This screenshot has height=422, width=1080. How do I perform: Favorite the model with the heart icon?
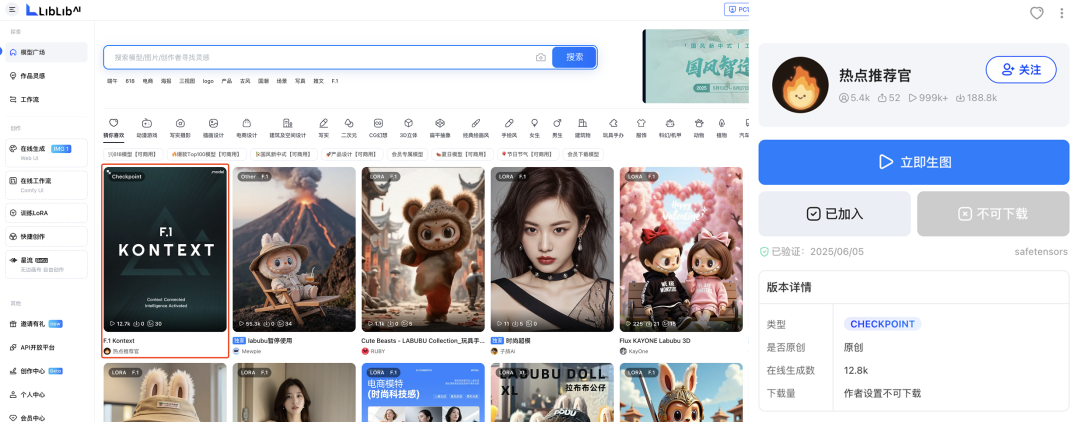(x=1037, y=13)
